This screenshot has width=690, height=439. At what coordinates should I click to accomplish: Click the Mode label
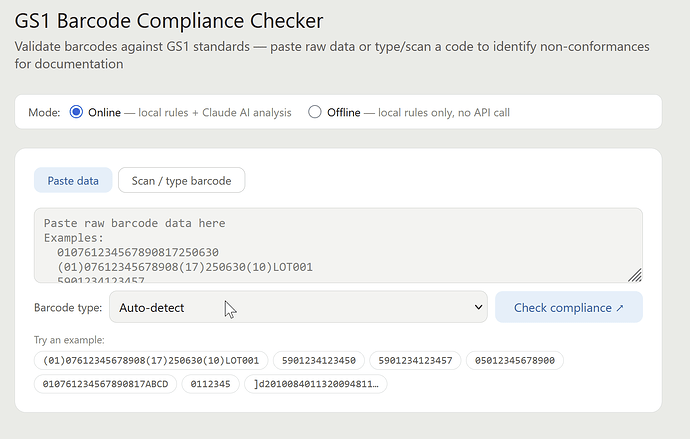click(x=44, y=113)
